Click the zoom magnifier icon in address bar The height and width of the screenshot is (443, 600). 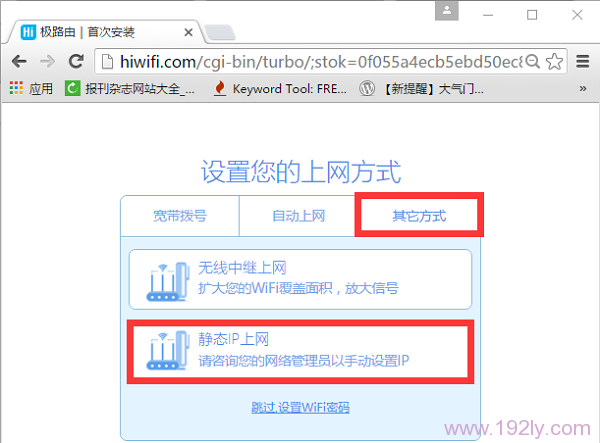(x=534, y=60)
